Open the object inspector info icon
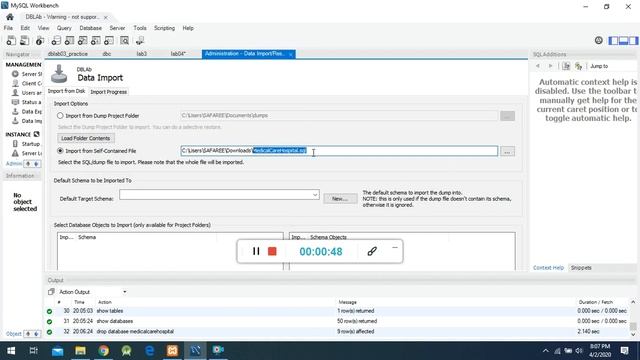Viewport: 640px width, 360px height. click(x=40, y=40)
